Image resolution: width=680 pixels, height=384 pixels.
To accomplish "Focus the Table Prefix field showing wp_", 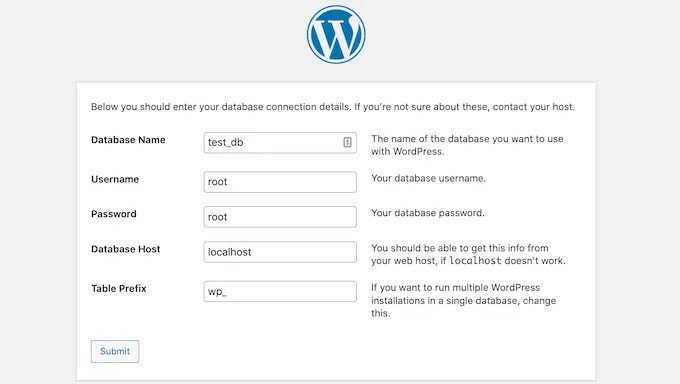I will [x=280, y=292].
